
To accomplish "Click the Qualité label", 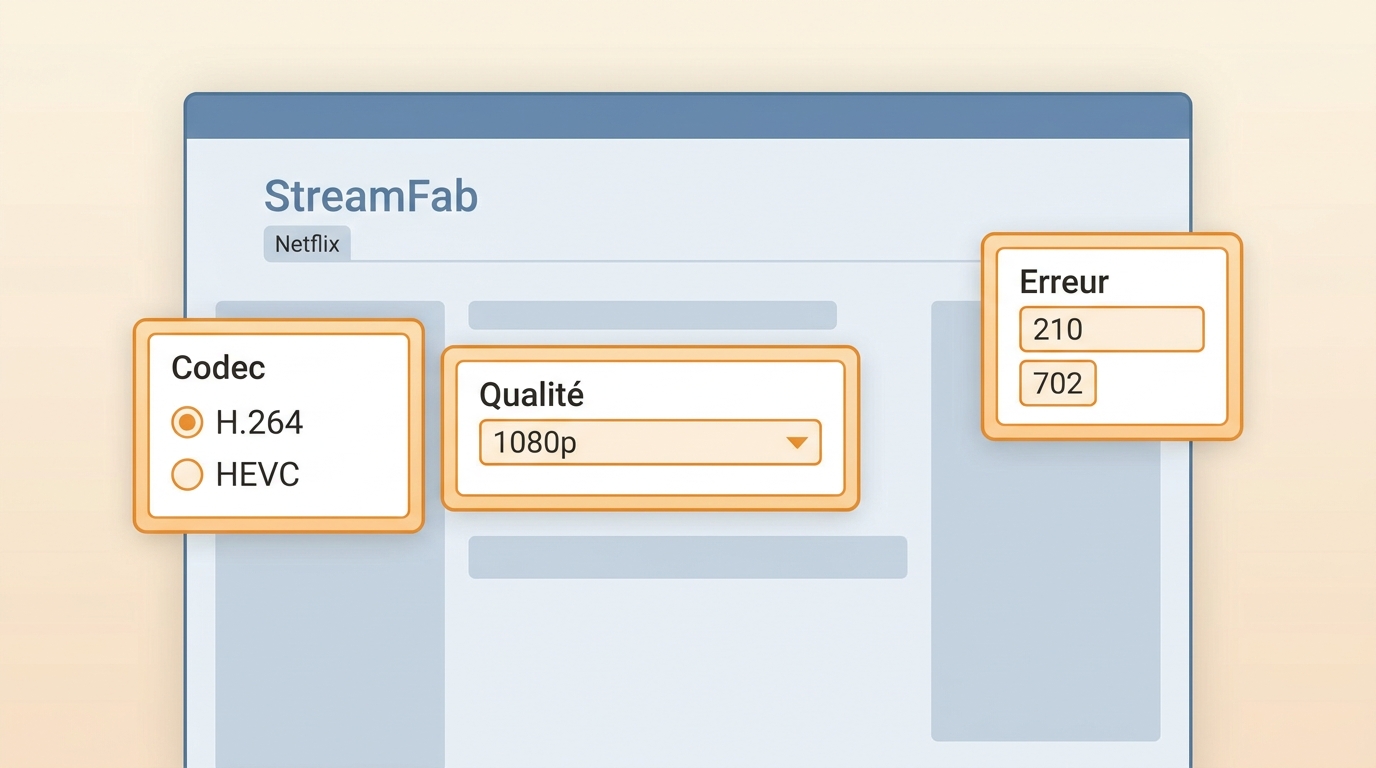I will click(x=531, y=394).
